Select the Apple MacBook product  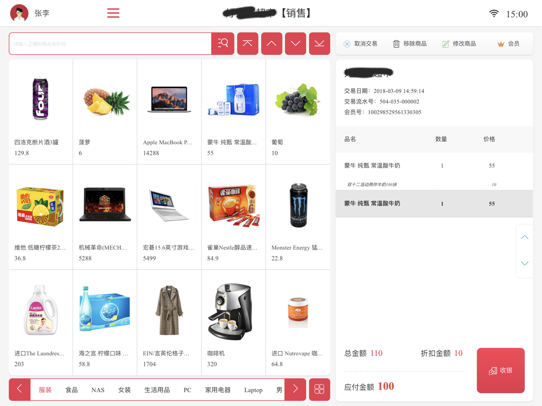coord(169,112)
